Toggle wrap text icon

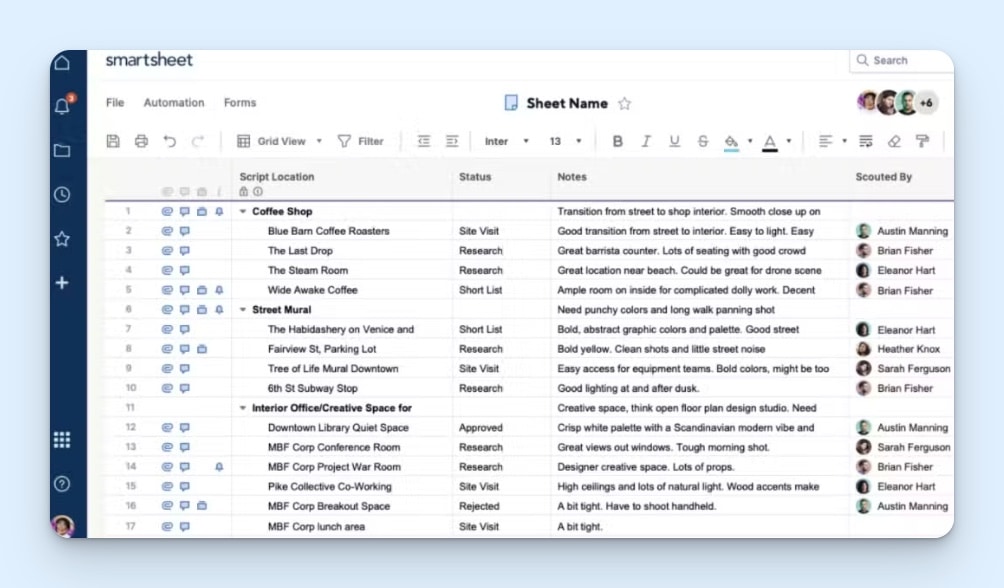tap(866, 141)
